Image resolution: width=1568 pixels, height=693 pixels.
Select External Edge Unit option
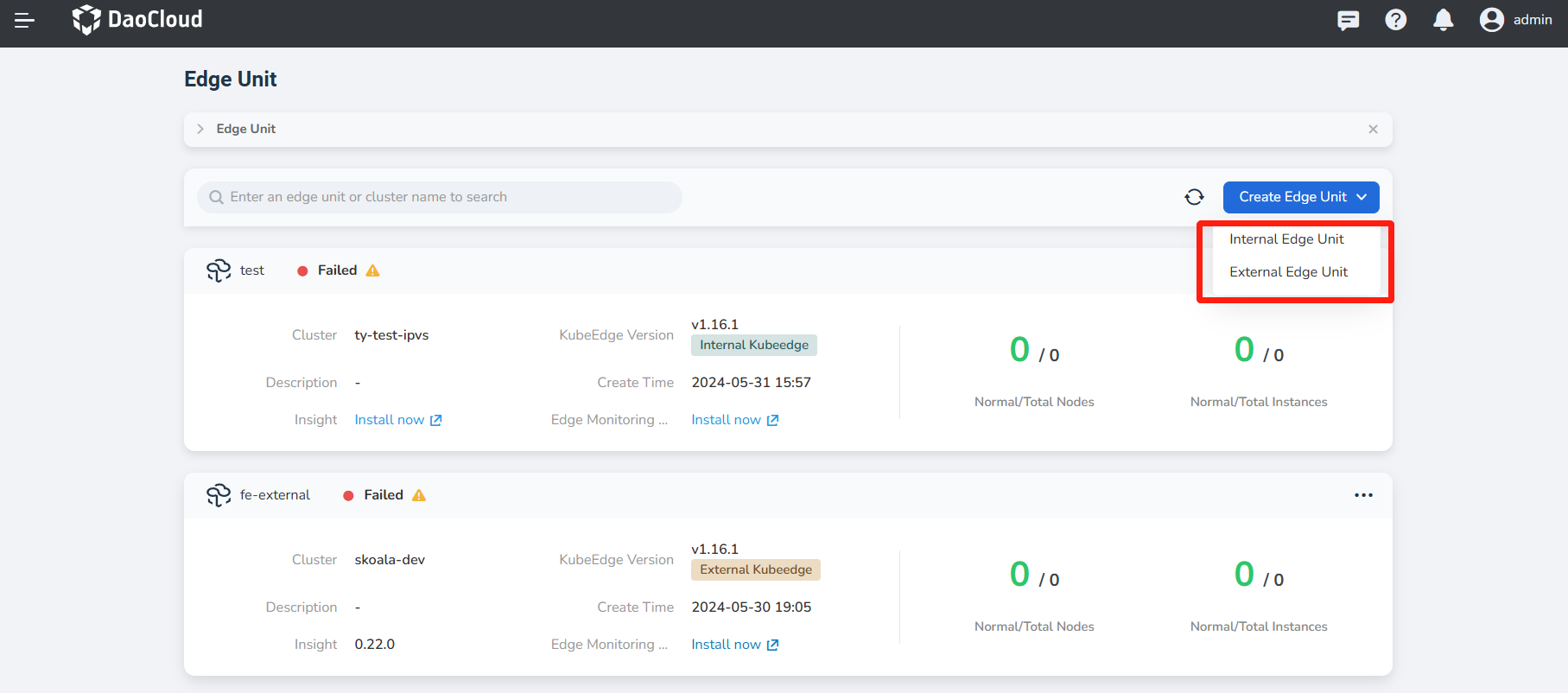point(1288,272)
